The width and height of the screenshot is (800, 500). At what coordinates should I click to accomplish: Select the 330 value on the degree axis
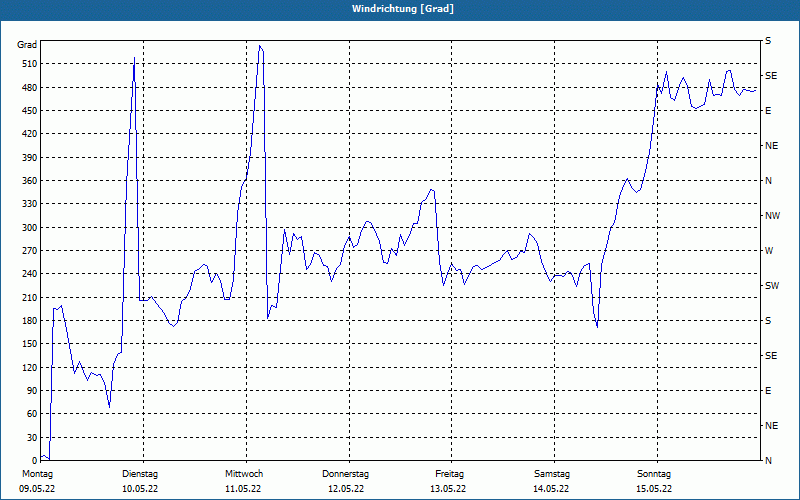pos(30,204)
